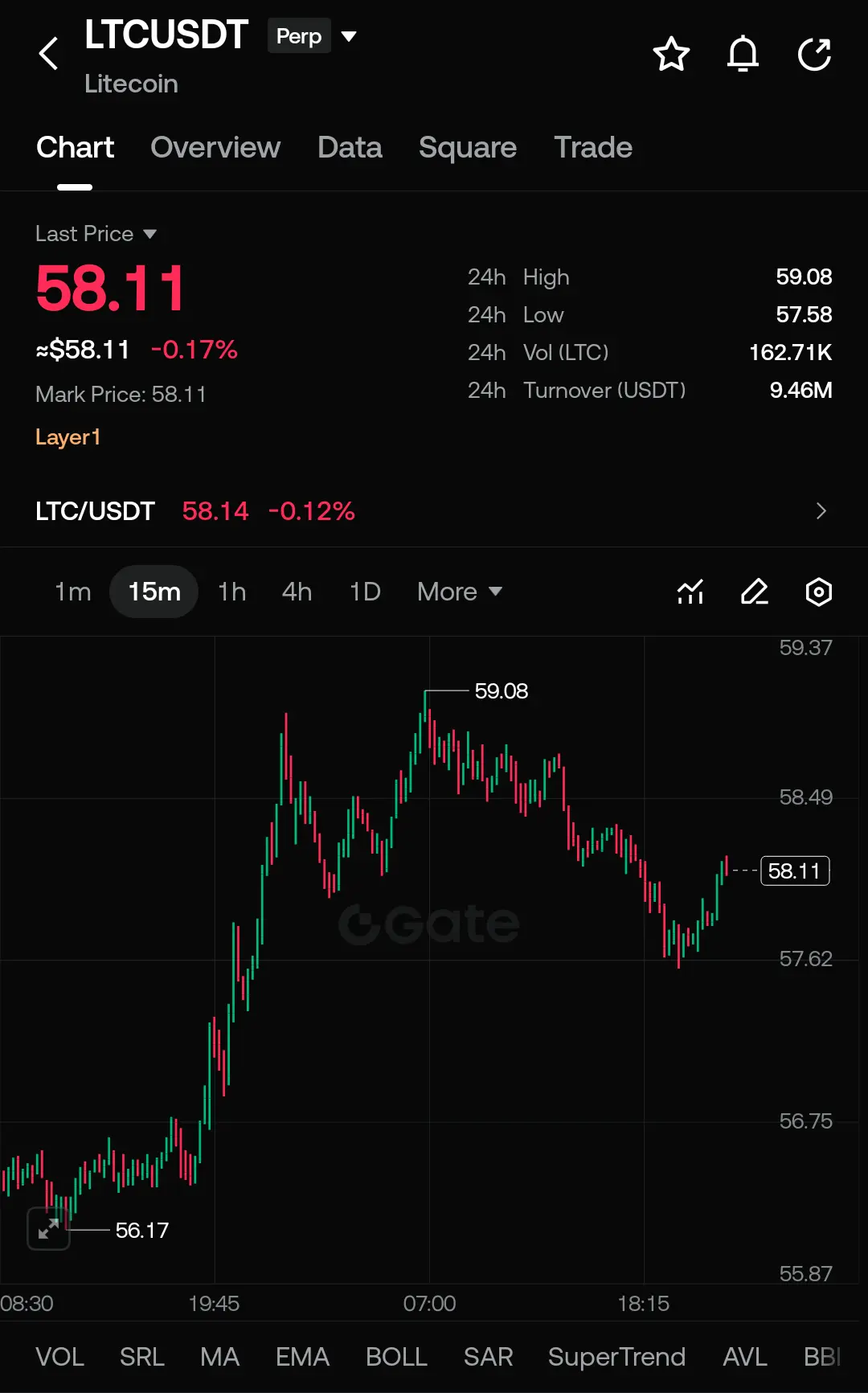Tap the 24h High value 59.08
This screenshot has height=1393, width=868.
pos(804,277)
